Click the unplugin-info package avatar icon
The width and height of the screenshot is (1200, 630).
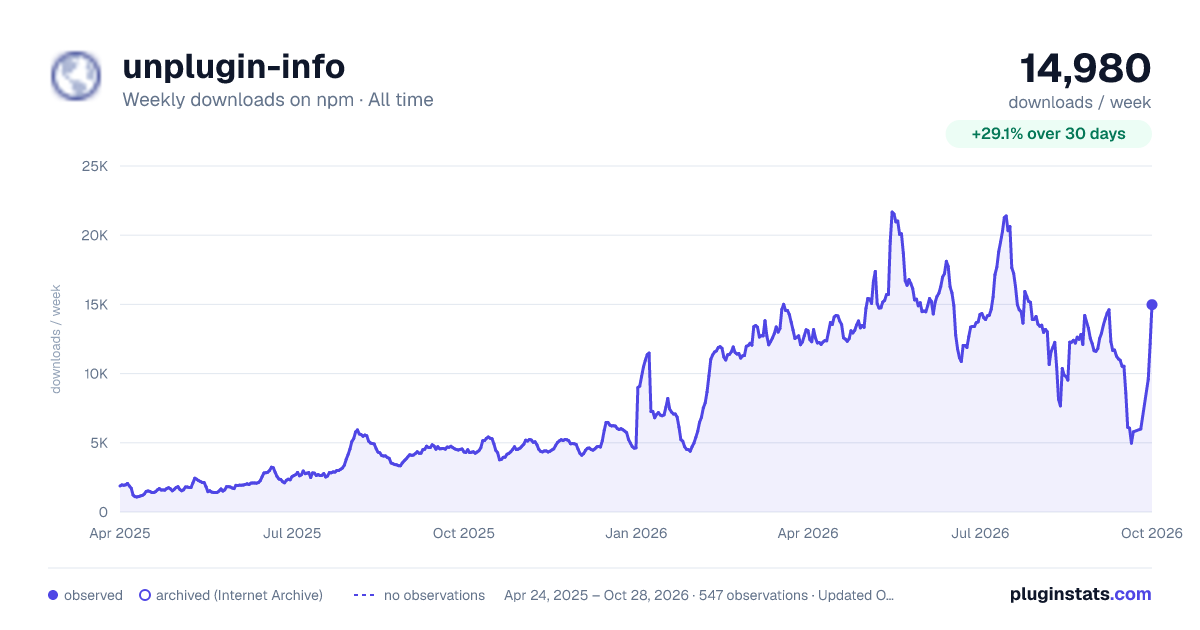pyautogui.click(x=76, y=76)
